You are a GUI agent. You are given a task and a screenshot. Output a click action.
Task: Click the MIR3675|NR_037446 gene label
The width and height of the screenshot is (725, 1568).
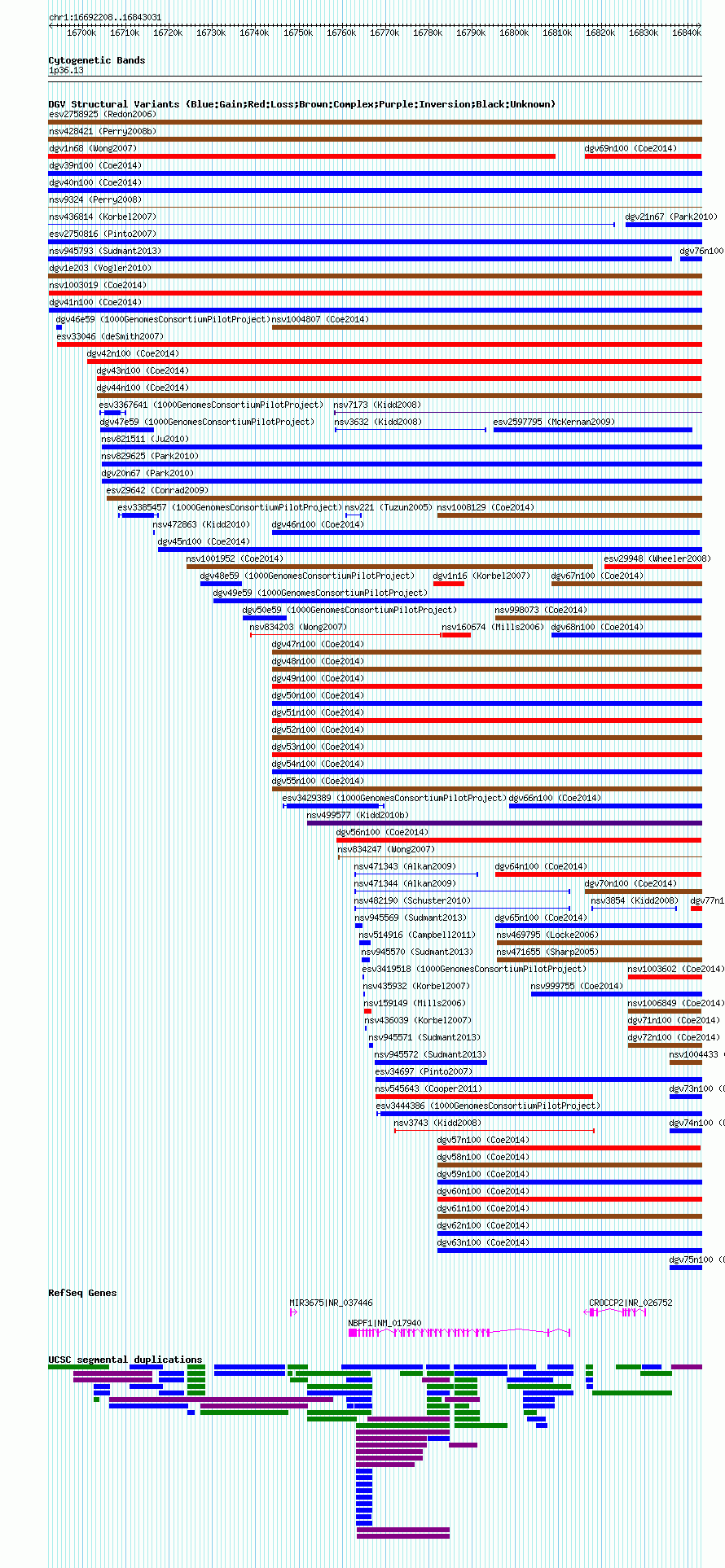332,1303
